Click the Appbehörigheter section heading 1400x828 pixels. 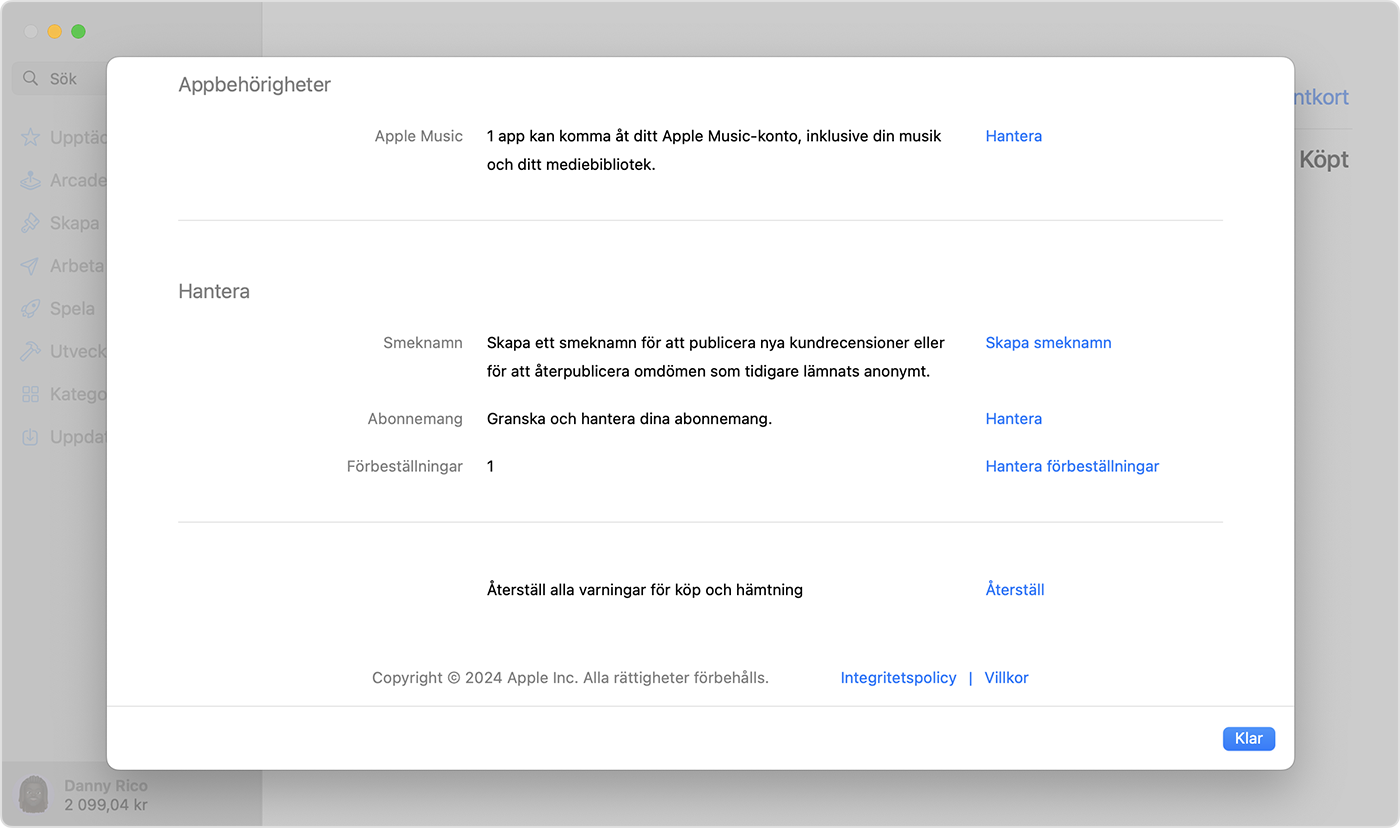point(254,85)
